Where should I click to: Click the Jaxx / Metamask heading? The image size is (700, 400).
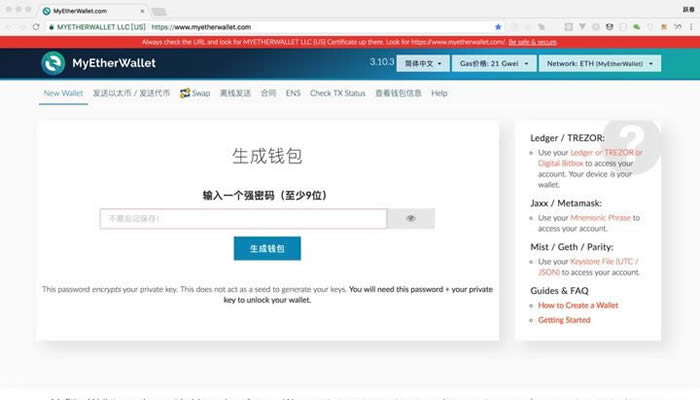click(x=566, y=203)
